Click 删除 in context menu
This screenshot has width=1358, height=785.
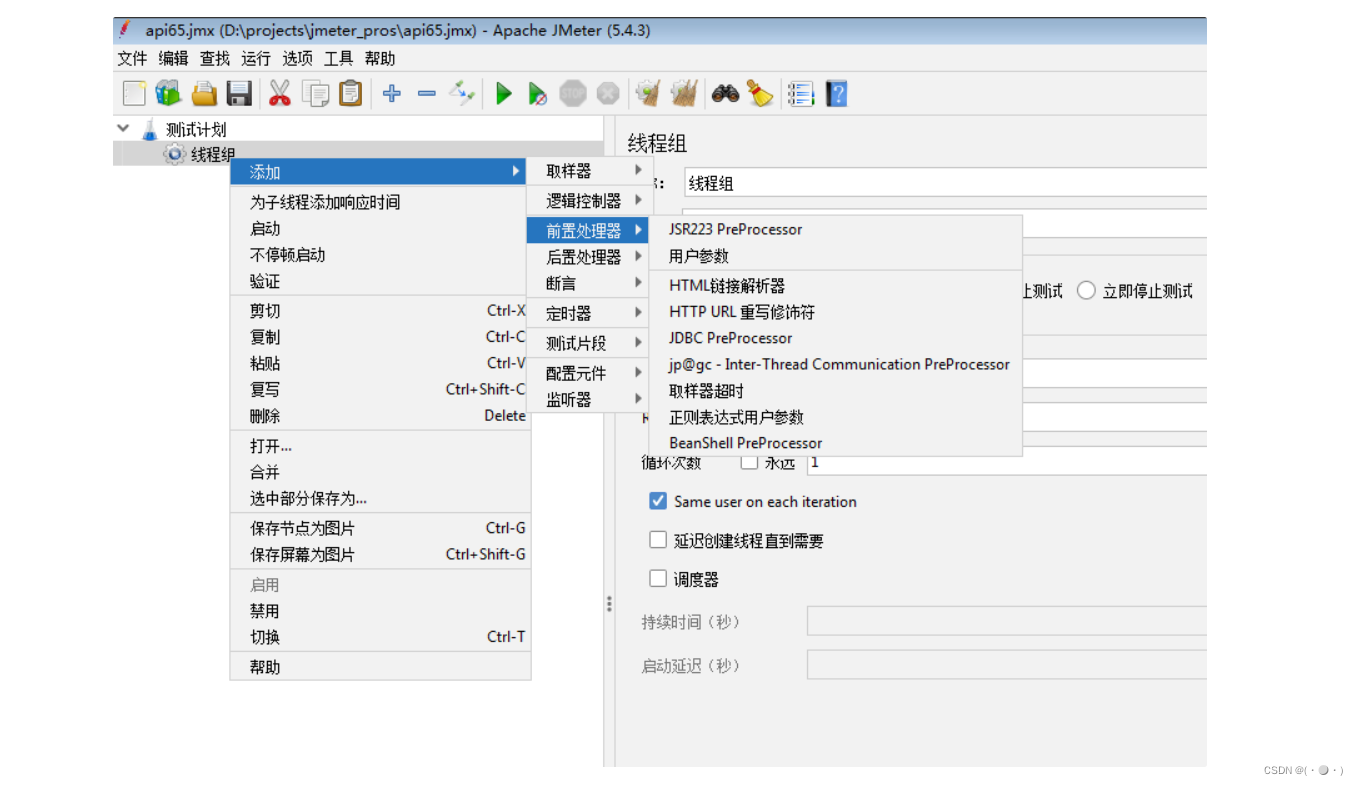[380, 416]
